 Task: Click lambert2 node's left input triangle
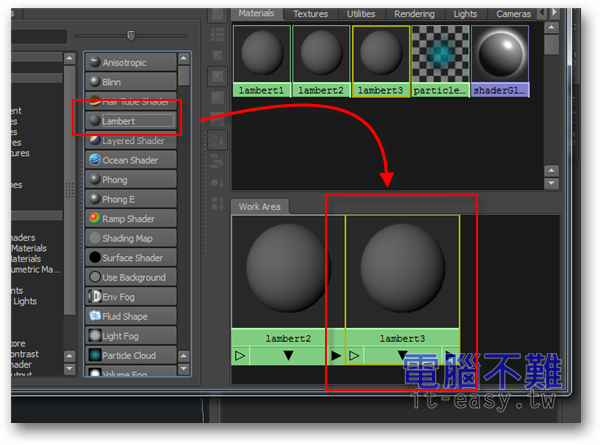240,355
